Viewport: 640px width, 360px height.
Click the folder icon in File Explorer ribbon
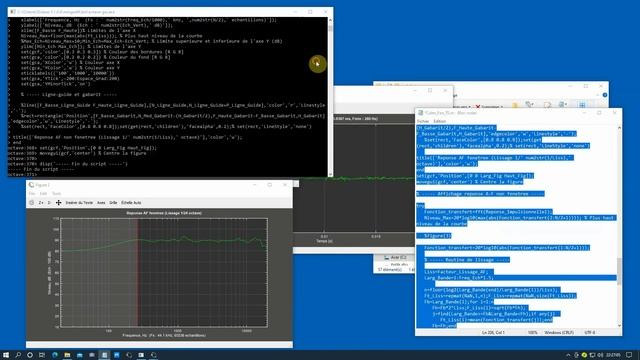515,105
